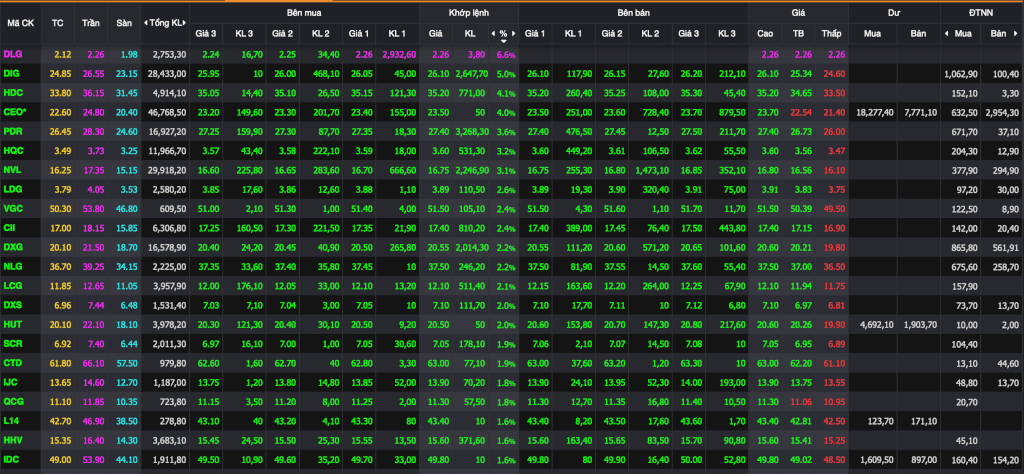Click ĐTNN Bán value 561,91 in DXG row
The image size is (1024, 474).
pos(1005,247)
